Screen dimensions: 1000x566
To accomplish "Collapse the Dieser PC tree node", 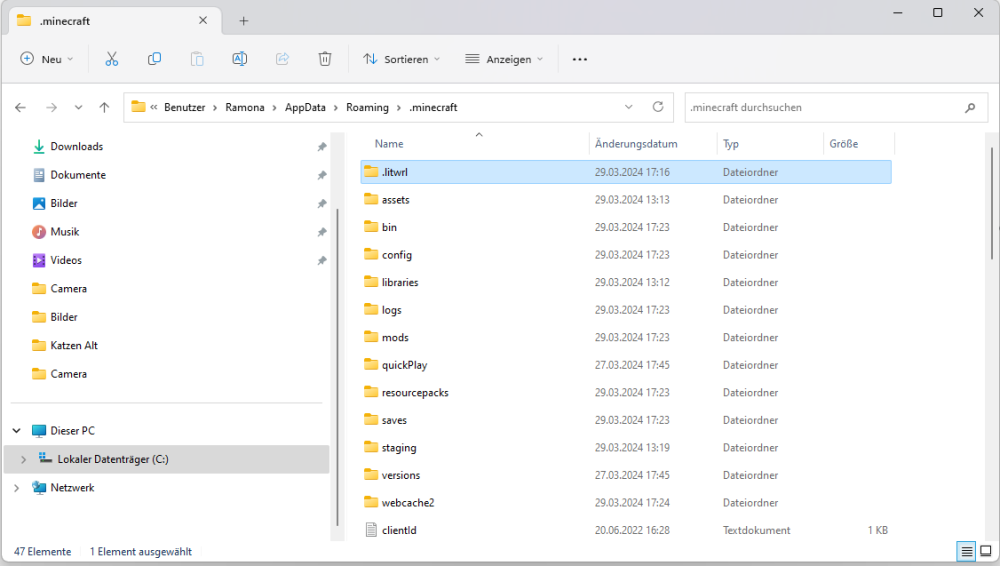I will coord(17,431).
